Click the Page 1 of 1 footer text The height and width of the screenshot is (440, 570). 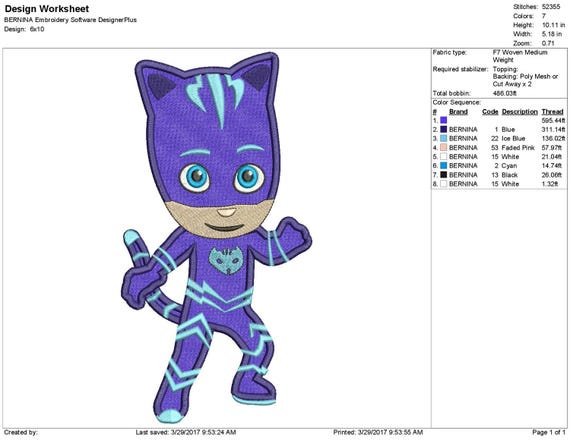click(x=549, y=432)
